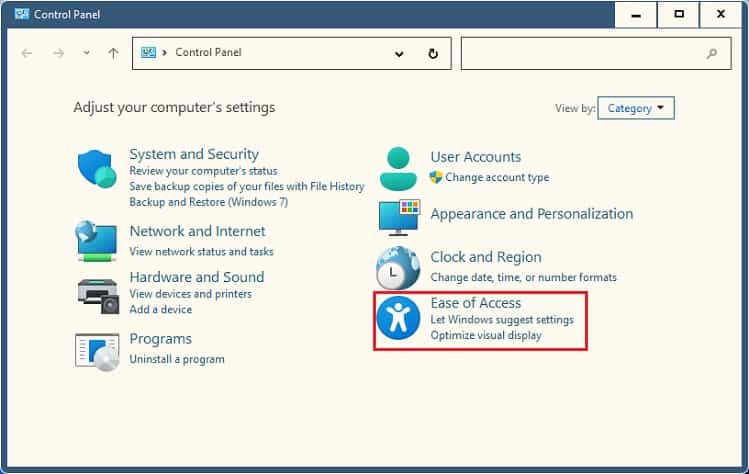Open the Clock and Region globe icon
Viewport: 749px width, 474px height.
[x=398, y=268]
